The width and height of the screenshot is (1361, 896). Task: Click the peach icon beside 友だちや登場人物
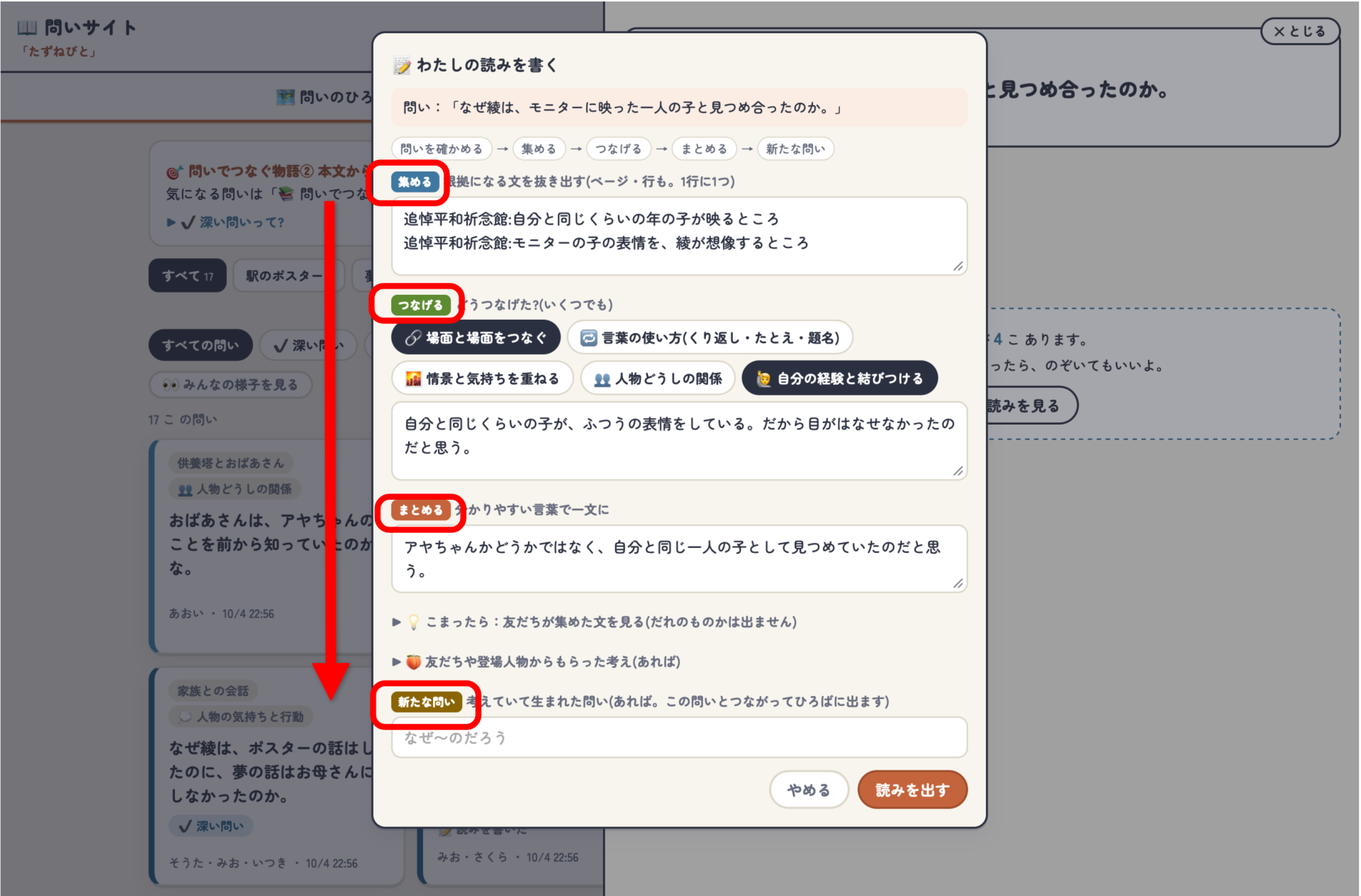coord(413,661)
